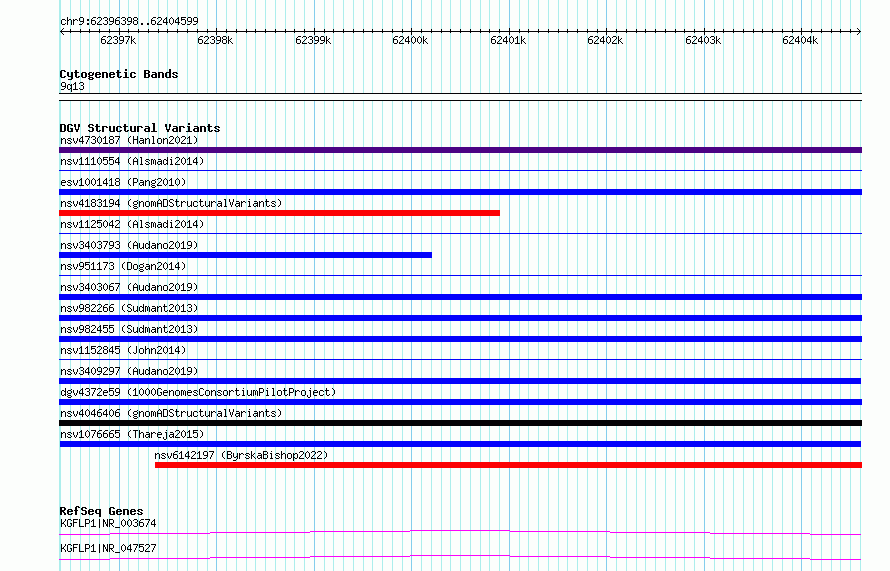Select the blue nsv1076665 variant bar

coord(460,444)
